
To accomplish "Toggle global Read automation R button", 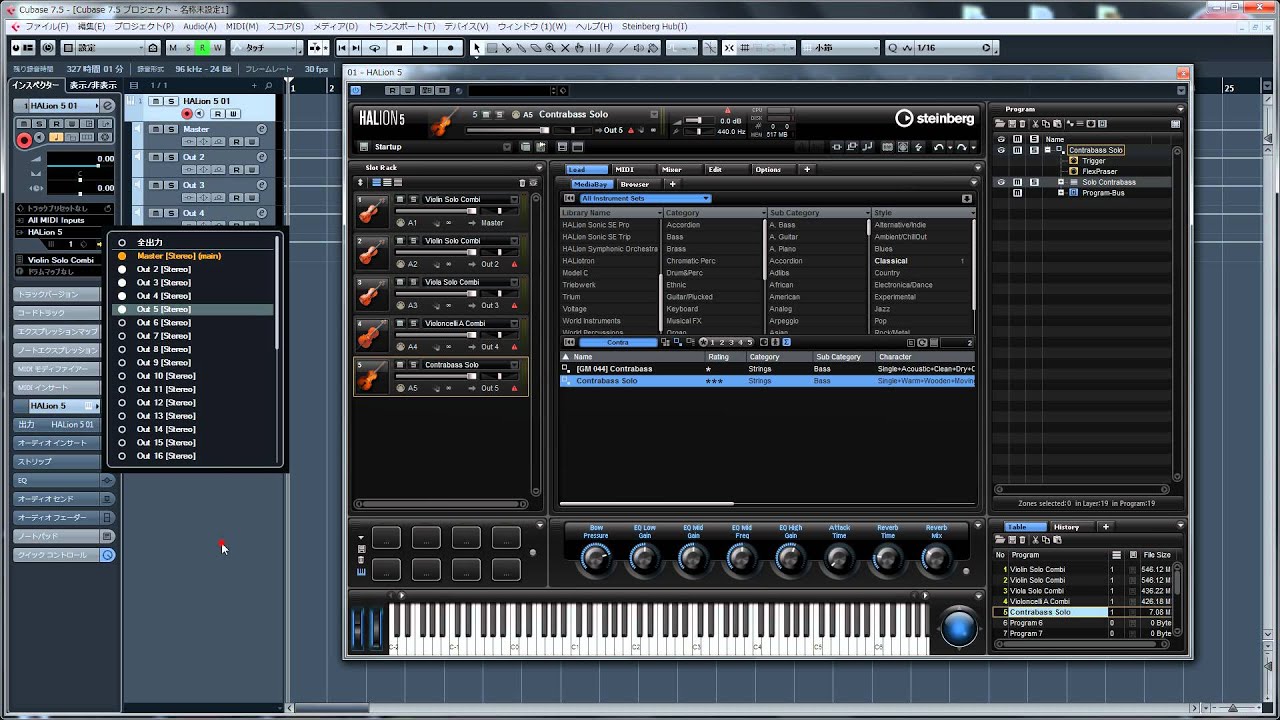I will click(x=201, y=47).
